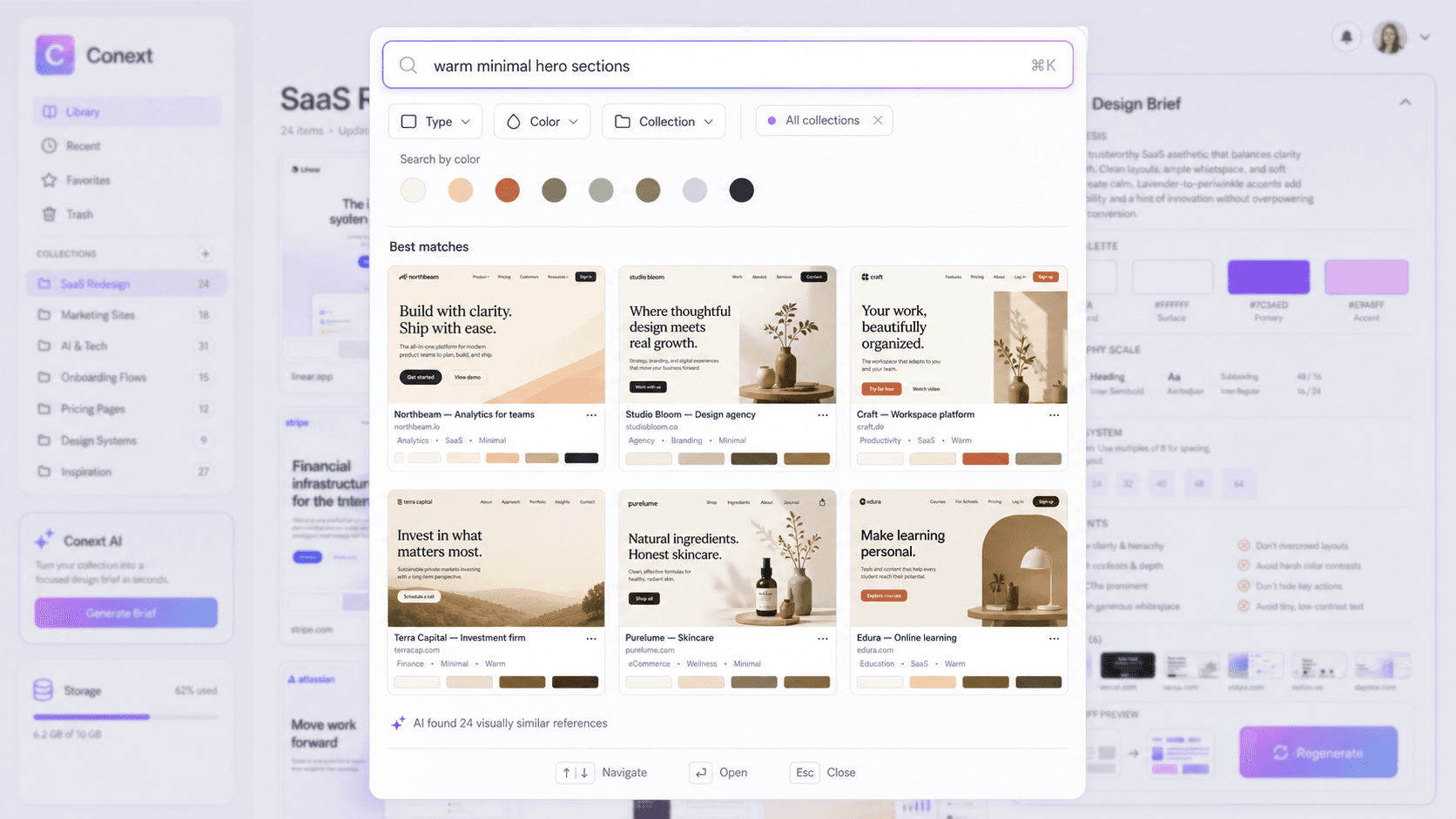
Task: Select the #E9A8FF accent swatch
Action: [x=1366, y=277]
